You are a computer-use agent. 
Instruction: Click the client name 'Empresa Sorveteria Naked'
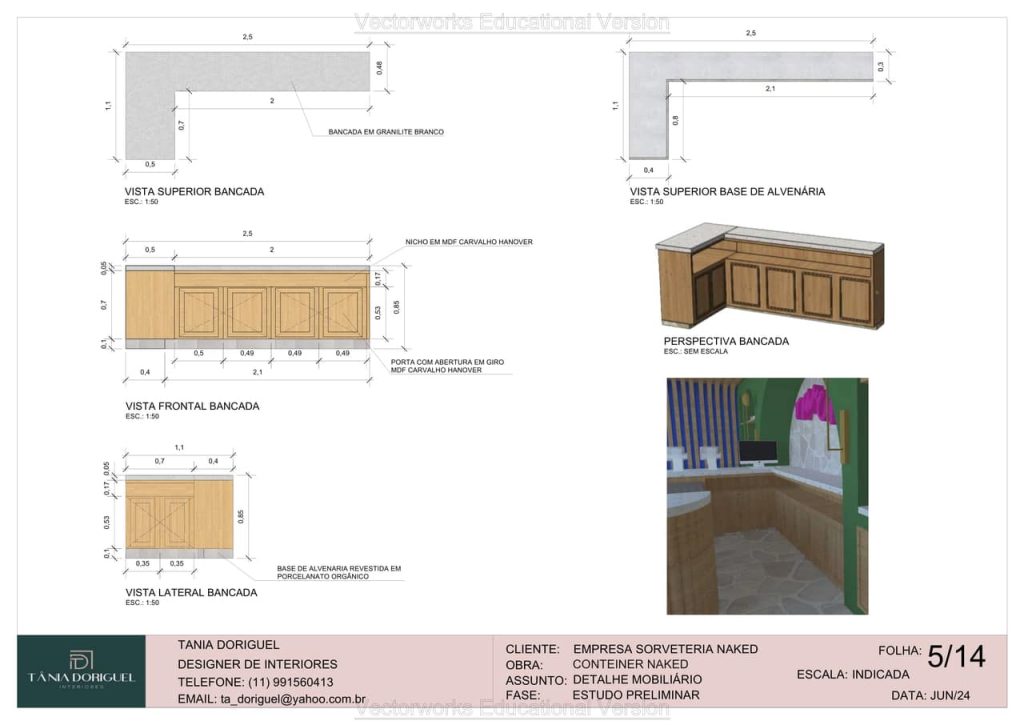click(x=665, y=649)
